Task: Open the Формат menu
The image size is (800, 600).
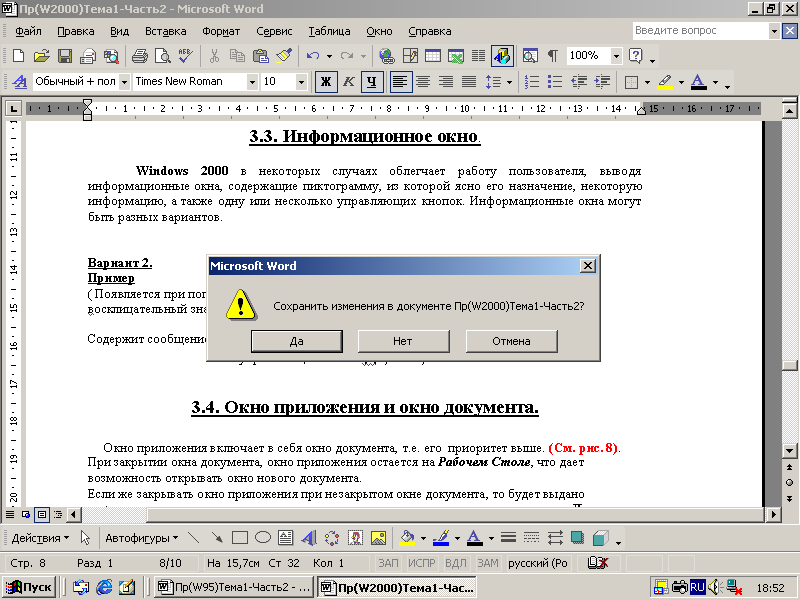Action: [221, 31]
